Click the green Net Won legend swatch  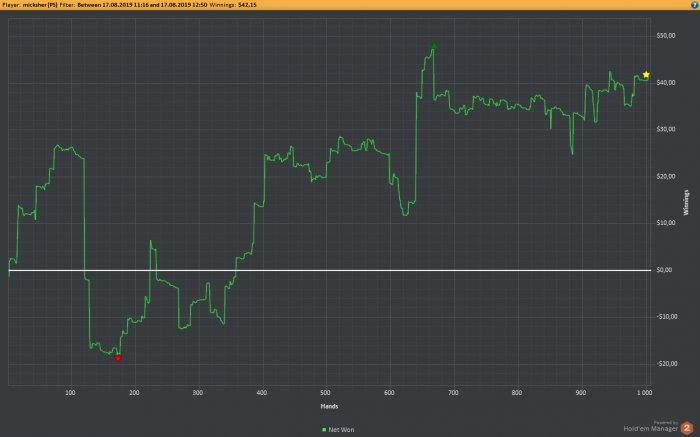coord(324,430)
